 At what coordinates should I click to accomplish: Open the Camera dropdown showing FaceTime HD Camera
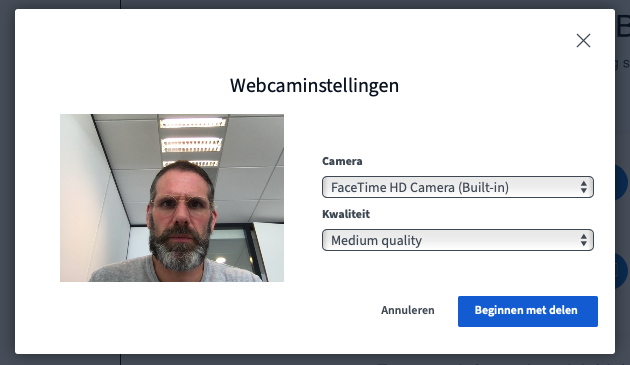click(458, 187)
